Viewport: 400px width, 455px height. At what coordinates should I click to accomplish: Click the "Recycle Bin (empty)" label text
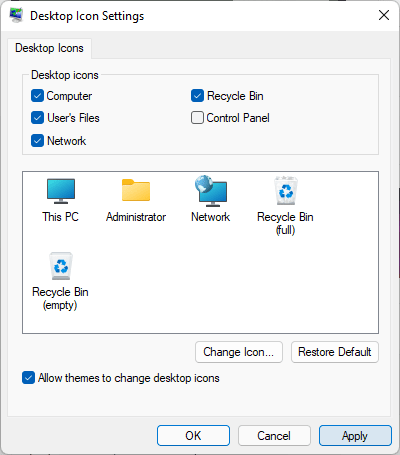coord(60,298)
